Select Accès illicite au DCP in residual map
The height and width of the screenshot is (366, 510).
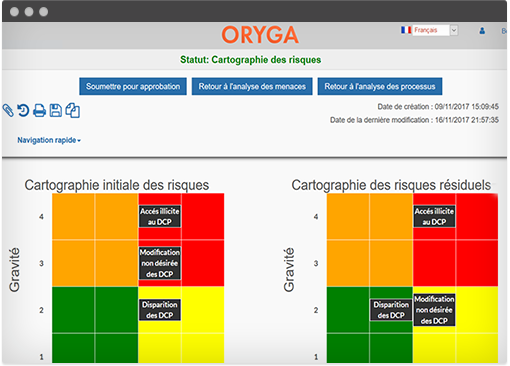click(434, 216)
